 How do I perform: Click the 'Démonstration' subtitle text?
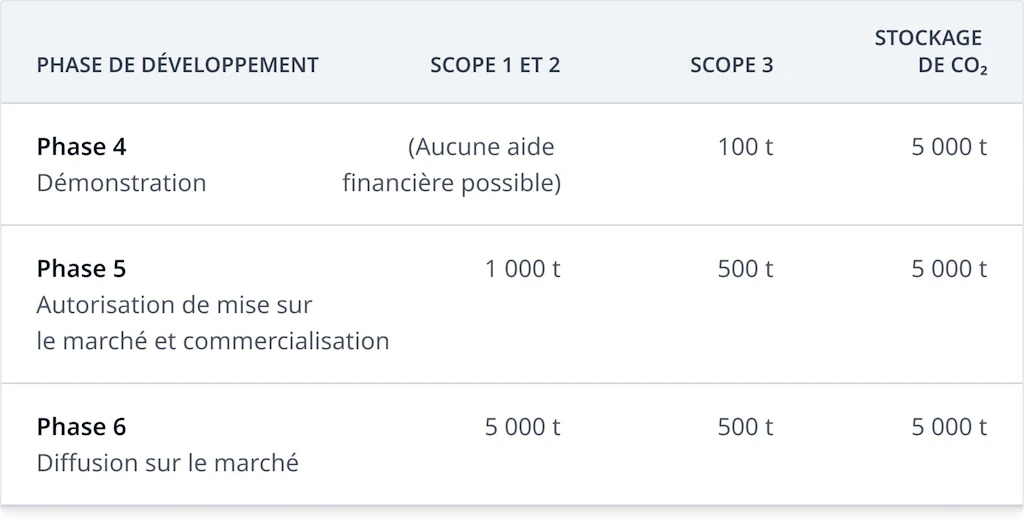[x=121, y=183]
